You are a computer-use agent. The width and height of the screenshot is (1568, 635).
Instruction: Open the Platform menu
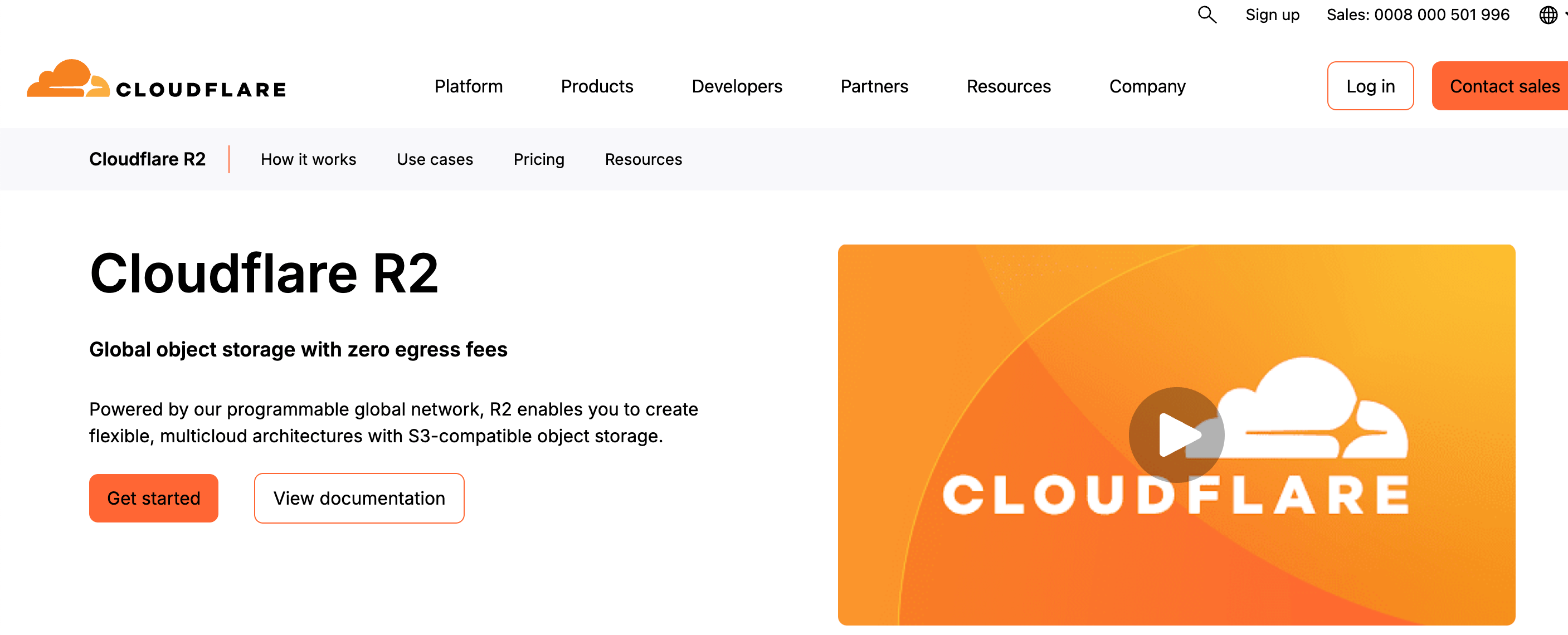[x=468, y=86]
